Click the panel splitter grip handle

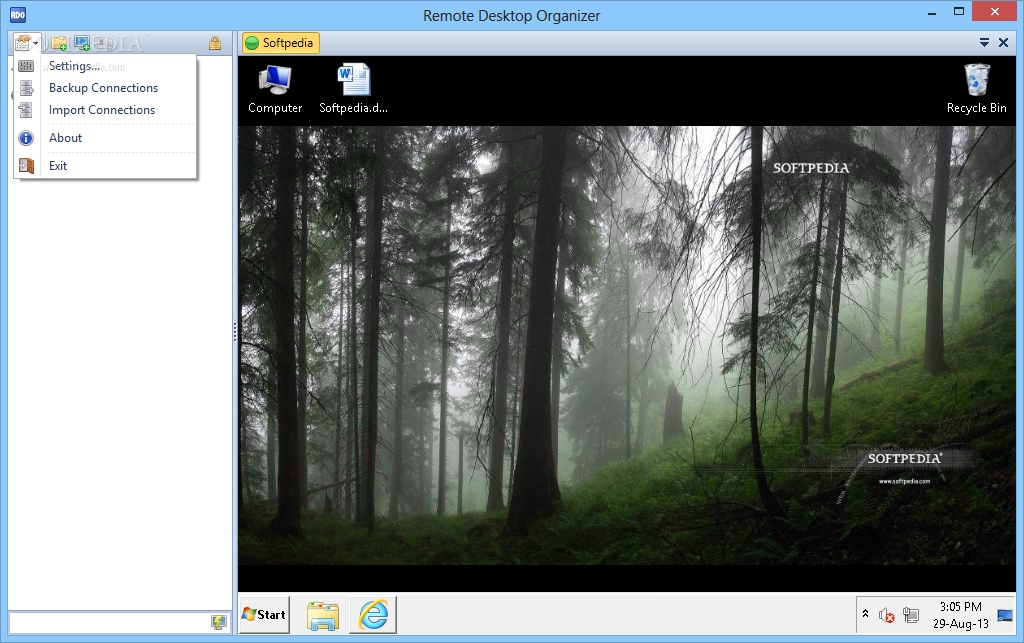[235, 332]
